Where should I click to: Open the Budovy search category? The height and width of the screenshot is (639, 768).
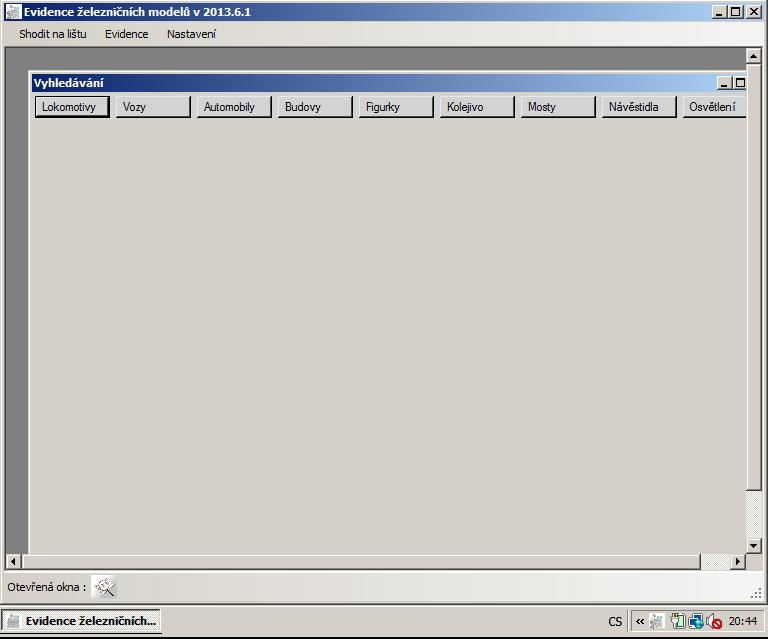(x=314, y=107)
